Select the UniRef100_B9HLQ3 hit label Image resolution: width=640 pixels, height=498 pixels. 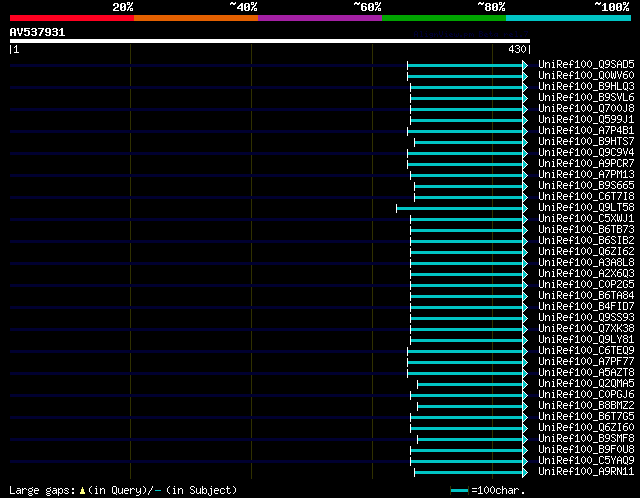tap(586, 87)
